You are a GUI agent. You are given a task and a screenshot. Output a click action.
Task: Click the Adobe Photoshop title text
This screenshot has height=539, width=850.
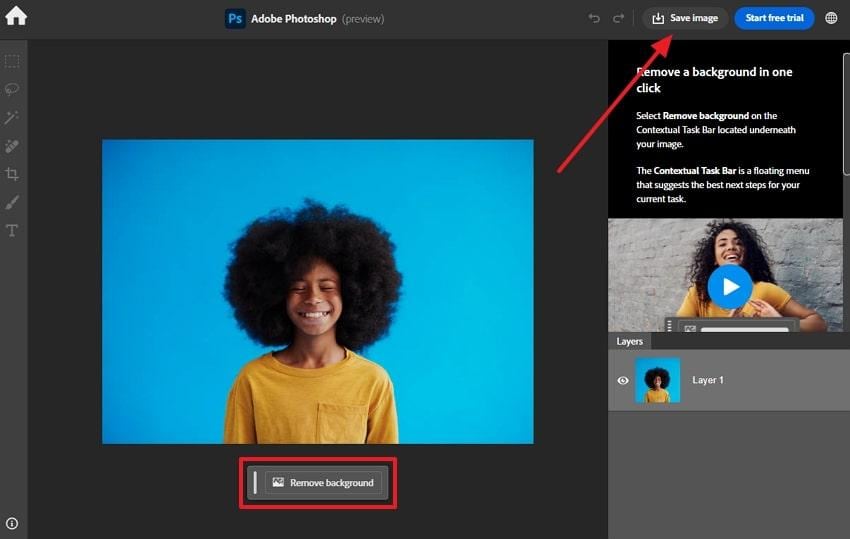point(293,18)
